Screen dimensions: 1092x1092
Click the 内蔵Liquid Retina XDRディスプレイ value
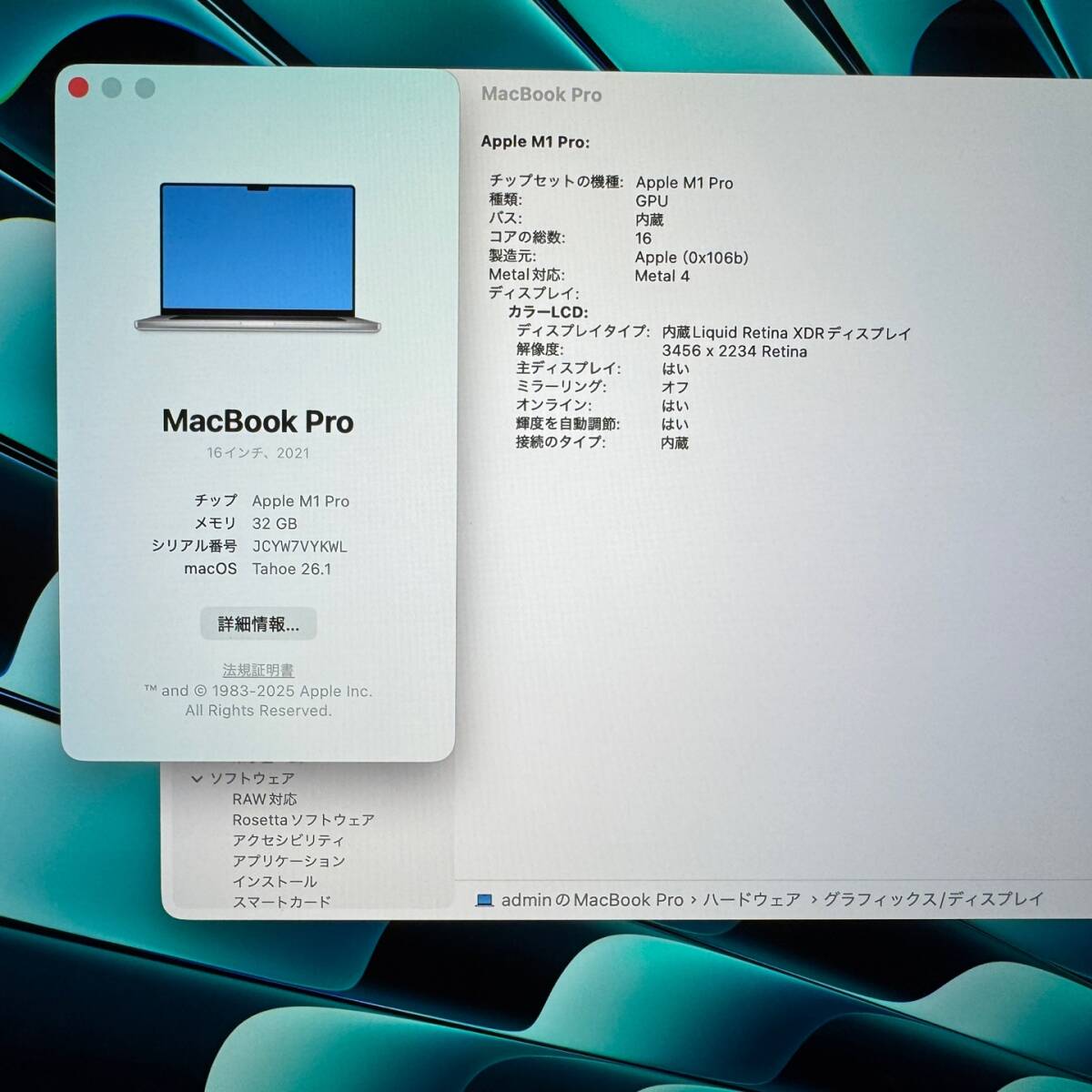pos(786,333)
